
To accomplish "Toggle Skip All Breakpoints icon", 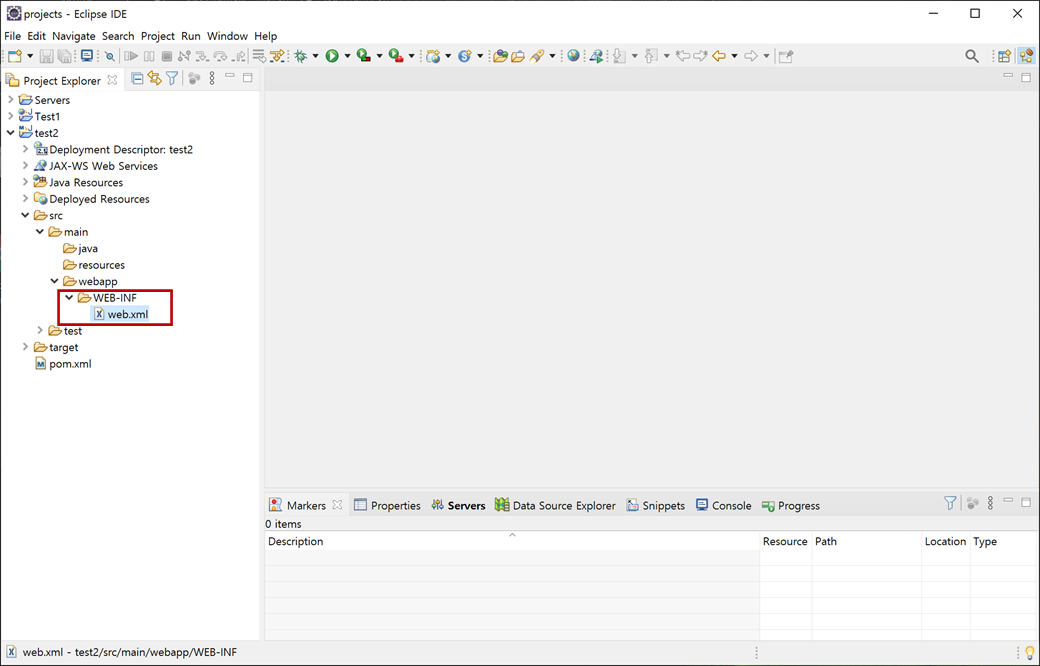I will point(110,56).
